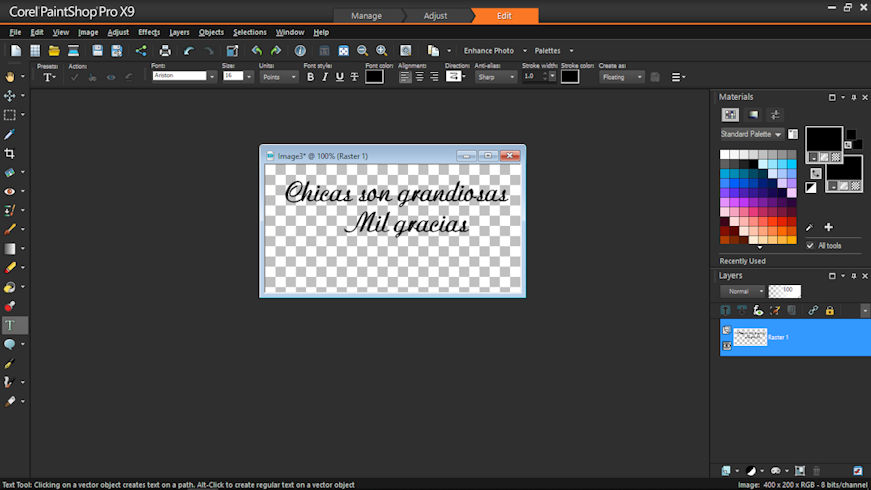The image size is (871, 490).
Task: Click the Link layers chain icon
Action: [813, 311]
